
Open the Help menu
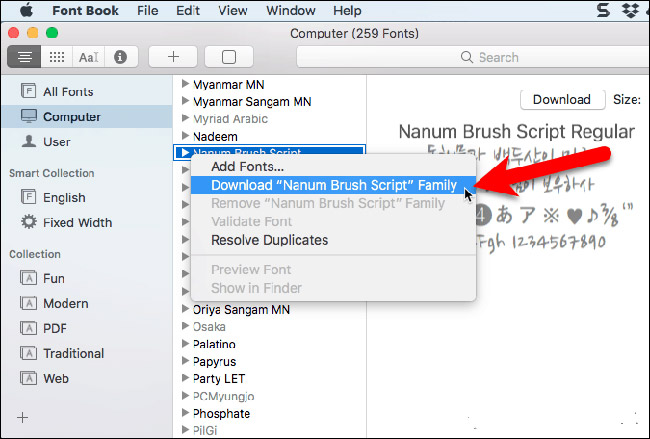pos(347,10)
